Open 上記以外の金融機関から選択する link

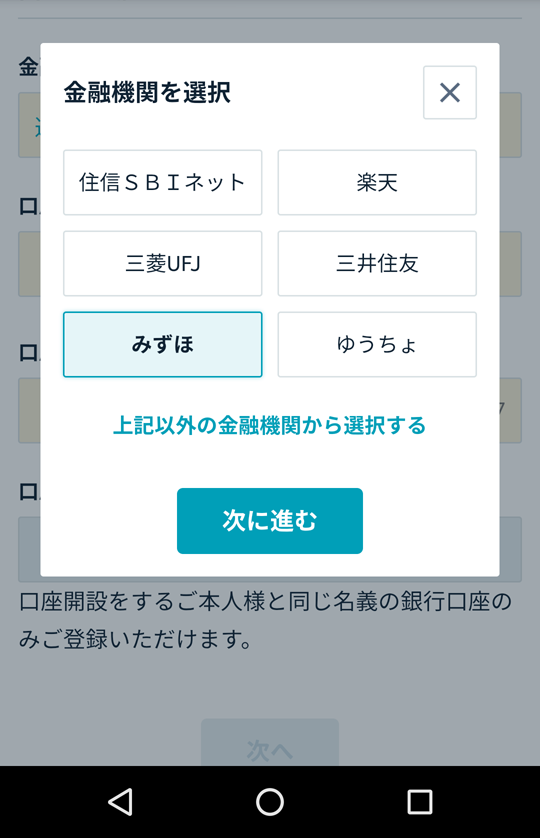tap(269, 426)
